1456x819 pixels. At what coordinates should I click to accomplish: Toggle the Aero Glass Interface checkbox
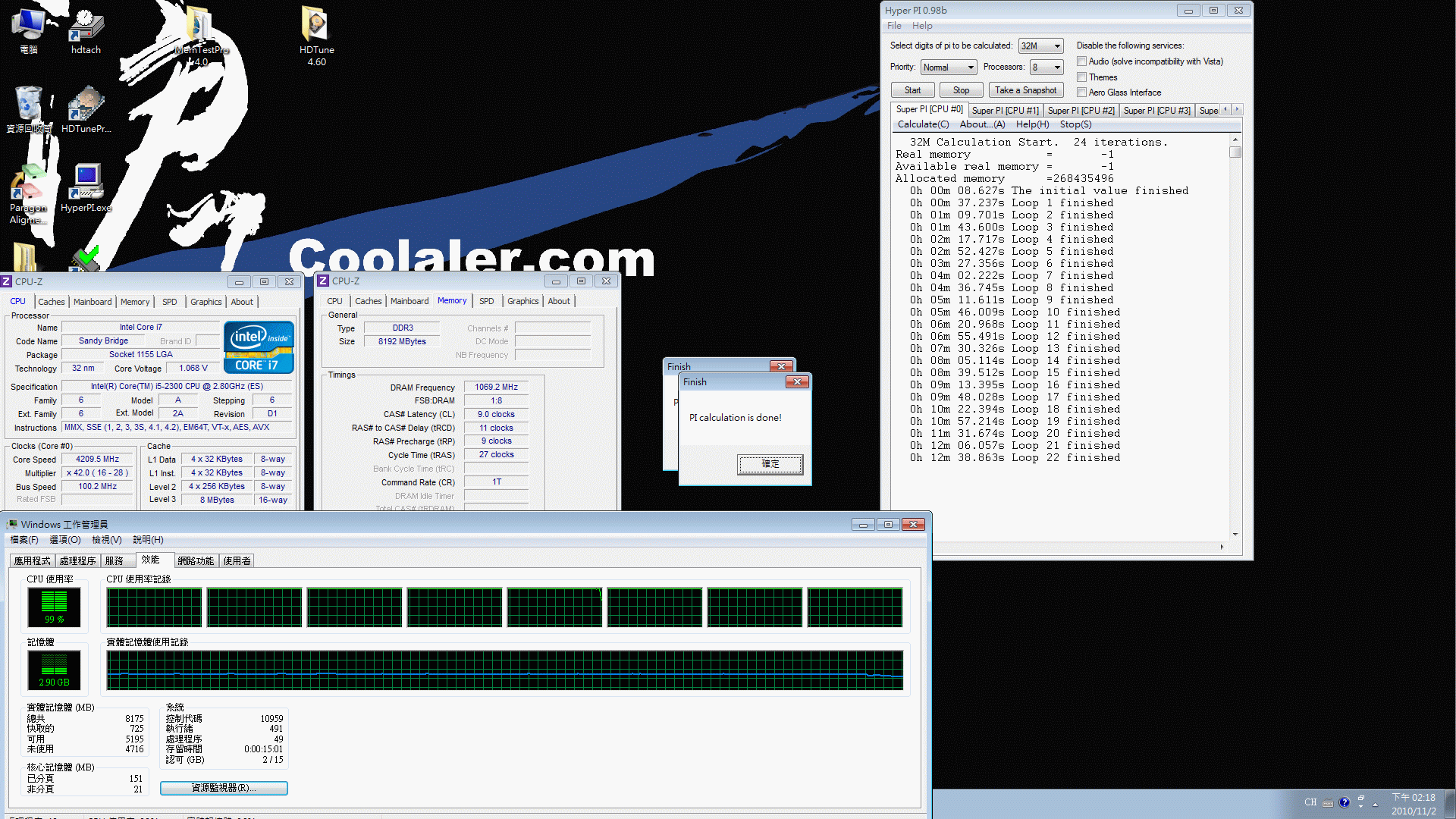(x=1082, y=93)
